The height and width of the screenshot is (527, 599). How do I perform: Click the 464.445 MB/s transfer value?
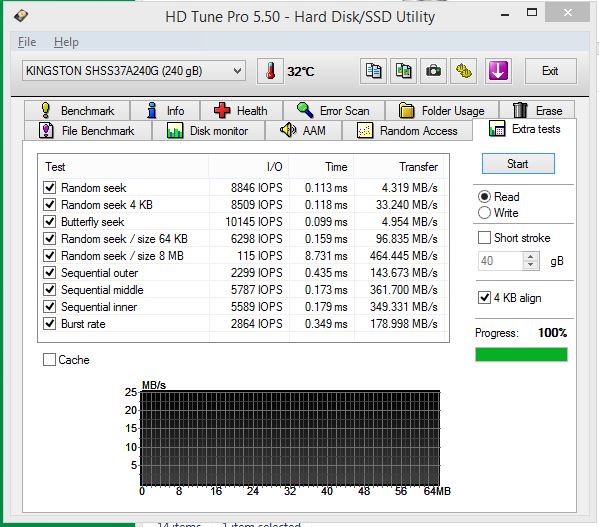[403, 255]
